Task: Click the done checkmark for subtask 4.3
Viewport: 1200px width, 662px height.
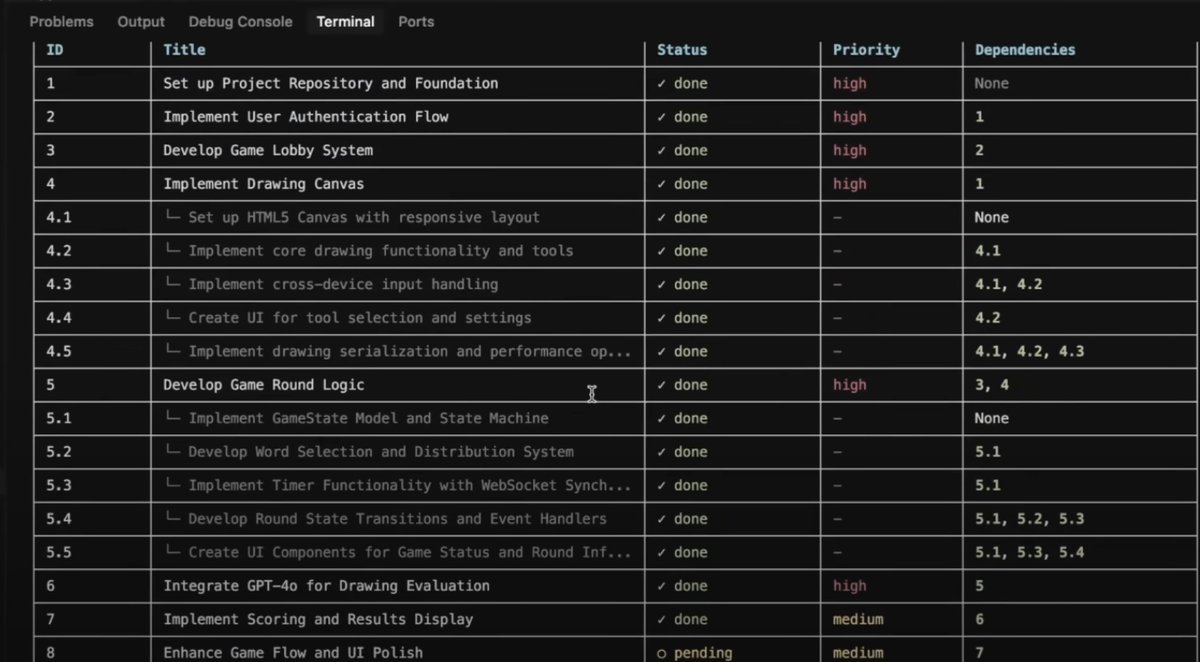Action: tap(662, 285)
